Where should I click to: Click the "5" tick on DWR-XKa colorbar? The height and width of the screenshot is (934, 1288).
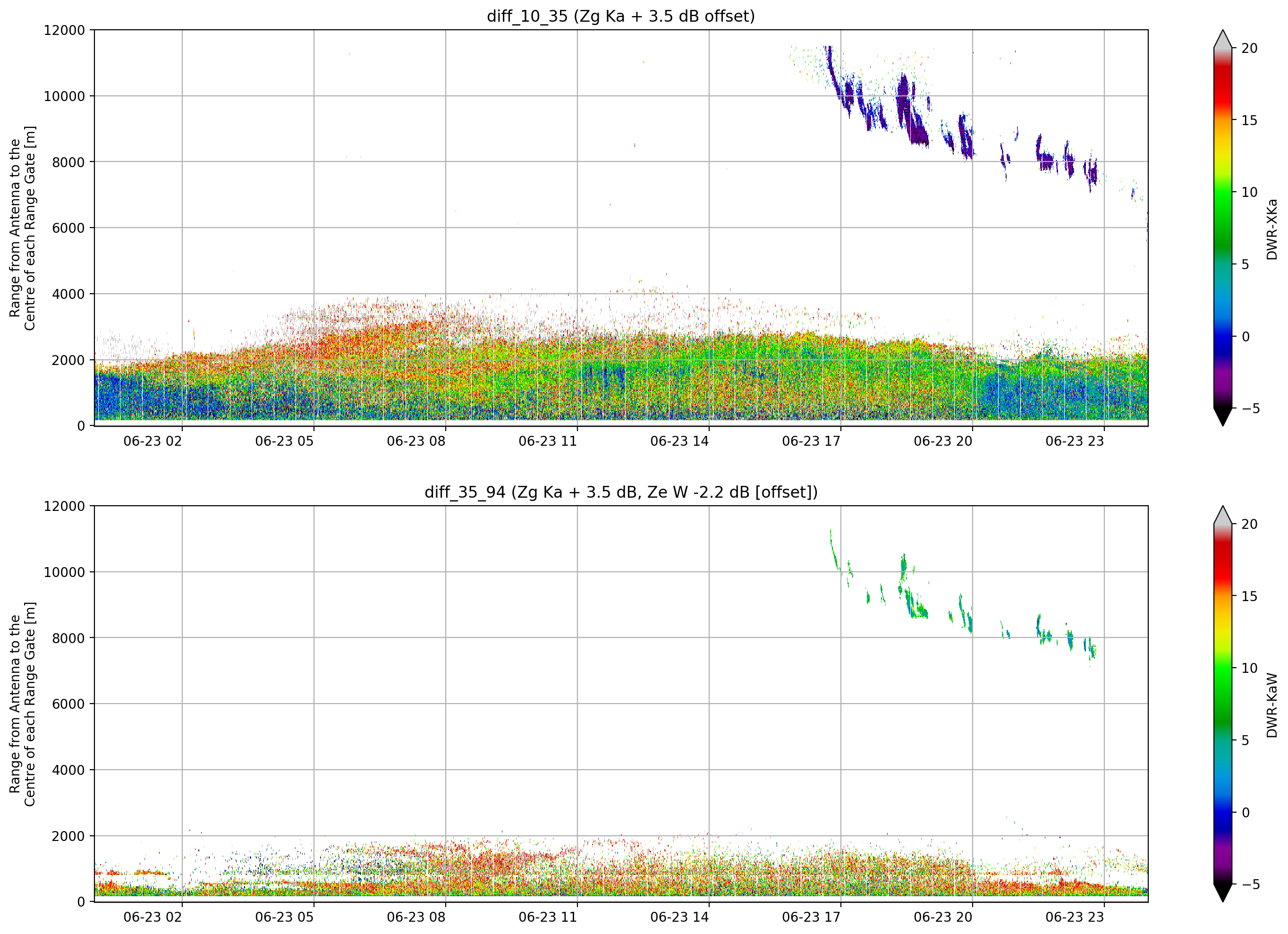[1246, 264]
